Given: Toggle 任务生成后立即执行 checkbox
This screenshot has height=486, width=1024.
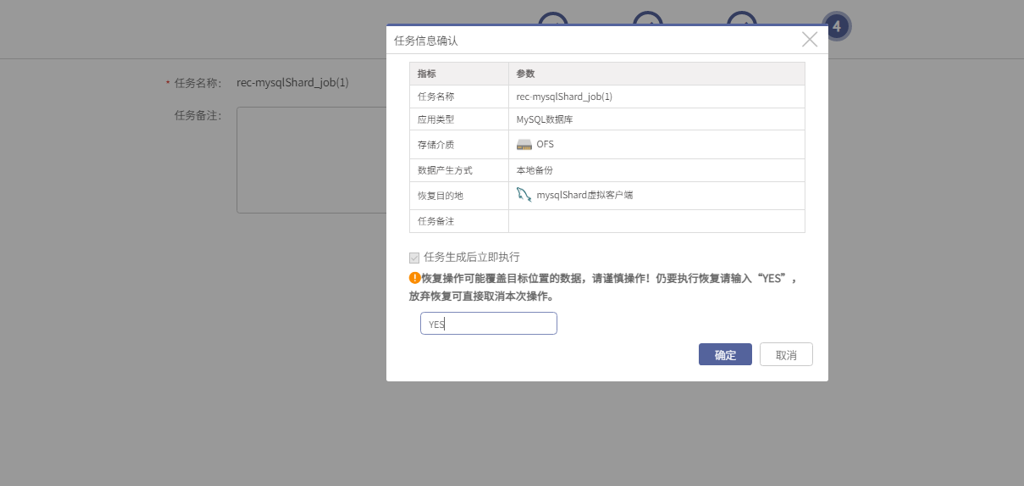Looking at the screenshot, I should pos(414,257).
